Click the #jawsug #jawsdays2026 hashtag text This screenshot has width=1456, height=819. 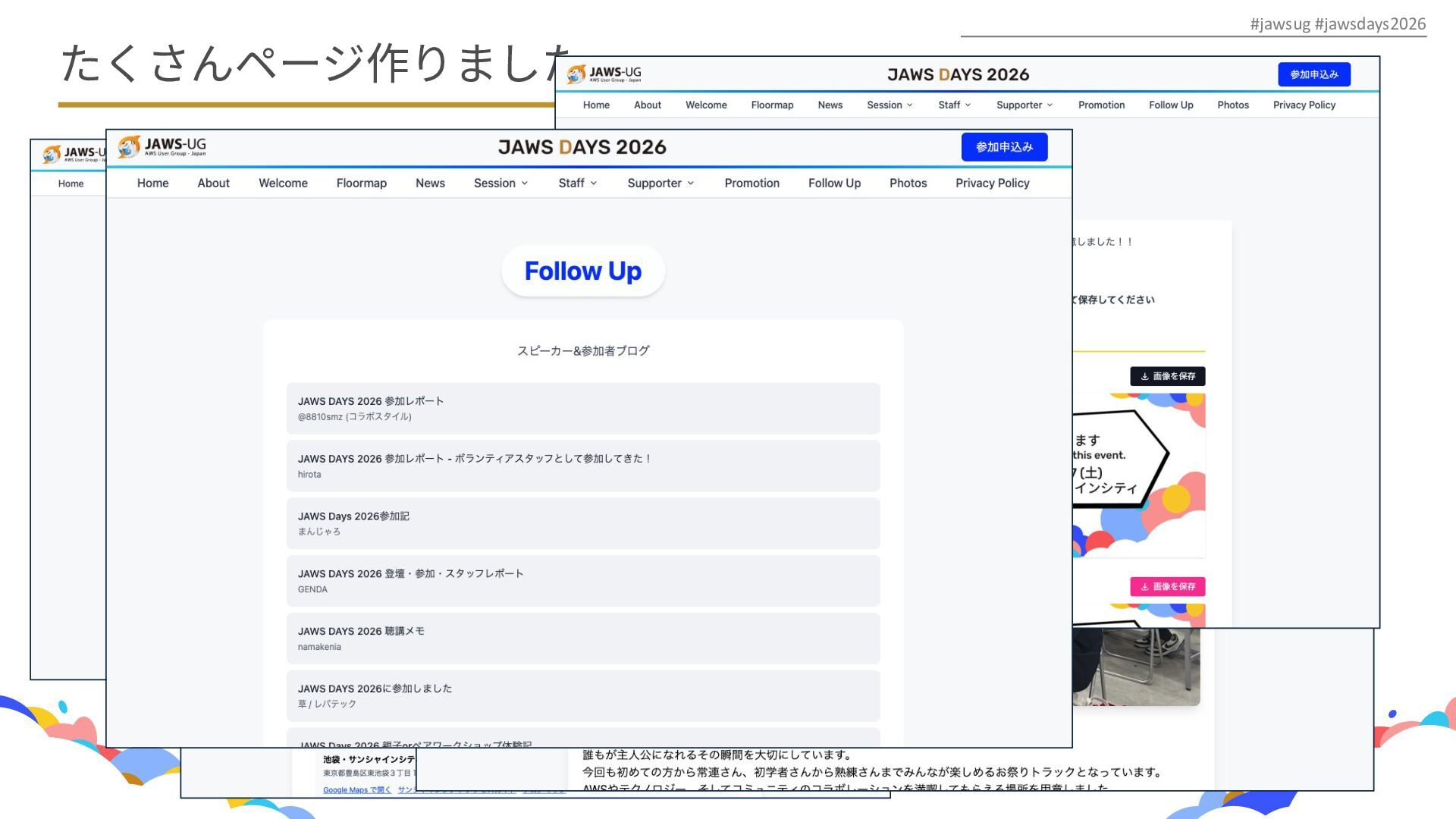tap(1338, 24)
